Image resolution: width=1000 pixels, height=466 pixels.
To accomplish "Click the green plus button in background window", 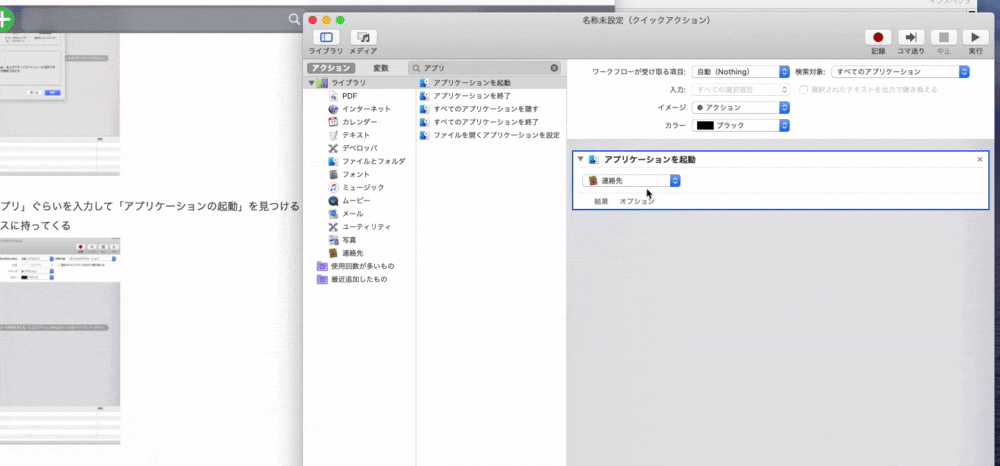I will tap(5, 20).
